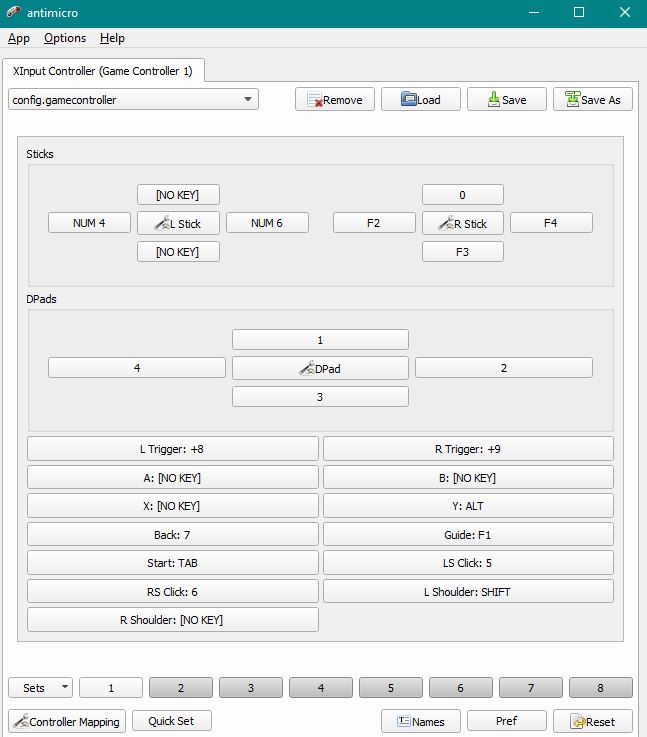
Task: Click the F4 stick button
Action: [x=552, y=223]
